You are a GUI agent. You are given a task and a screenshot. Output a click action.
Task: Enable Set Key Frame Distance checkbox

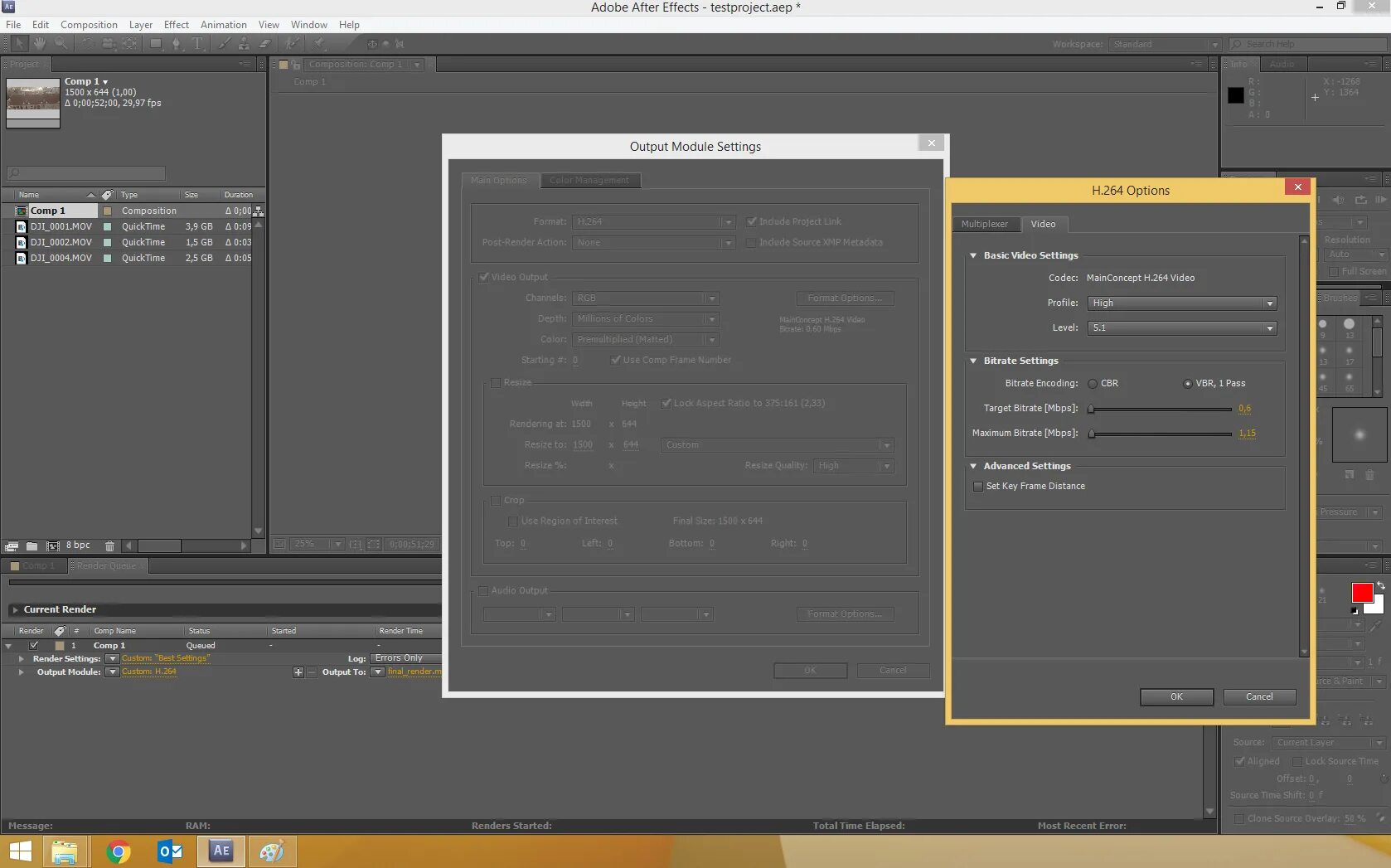tap(978, 487)
